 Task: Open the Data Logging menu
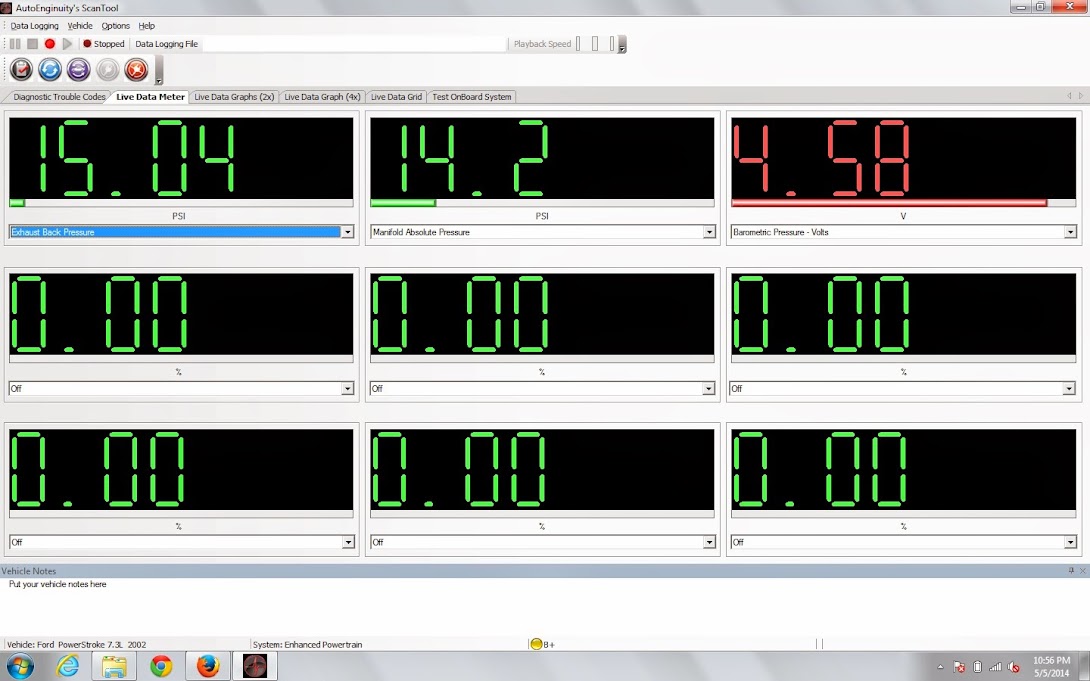[34, 26]
